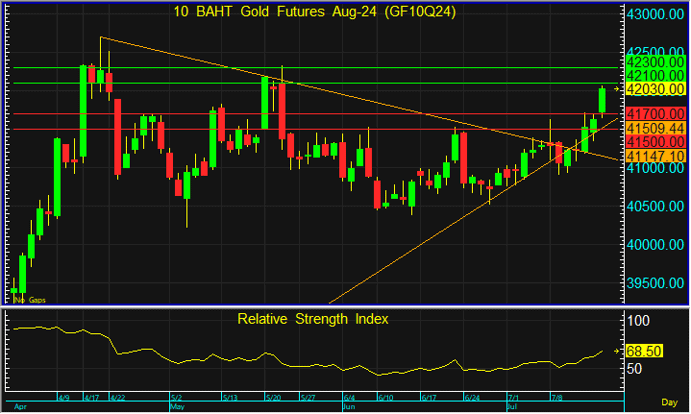Click the 43000.00 price scale label
This screenshot has height=414, width=691.
[652, 16]
